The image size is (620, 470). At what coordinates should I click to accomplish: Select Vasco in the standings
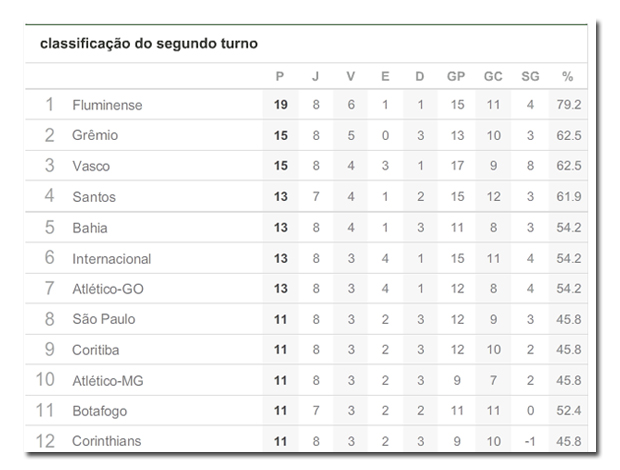(91, 166)
